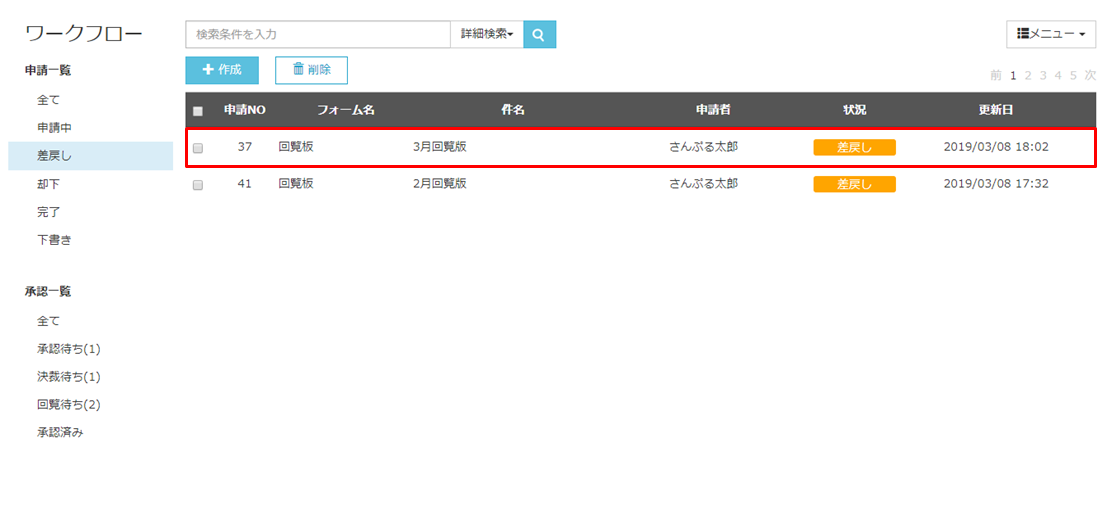
Task: Click the フォーム名 column header
Action: [x=346, y=110]
